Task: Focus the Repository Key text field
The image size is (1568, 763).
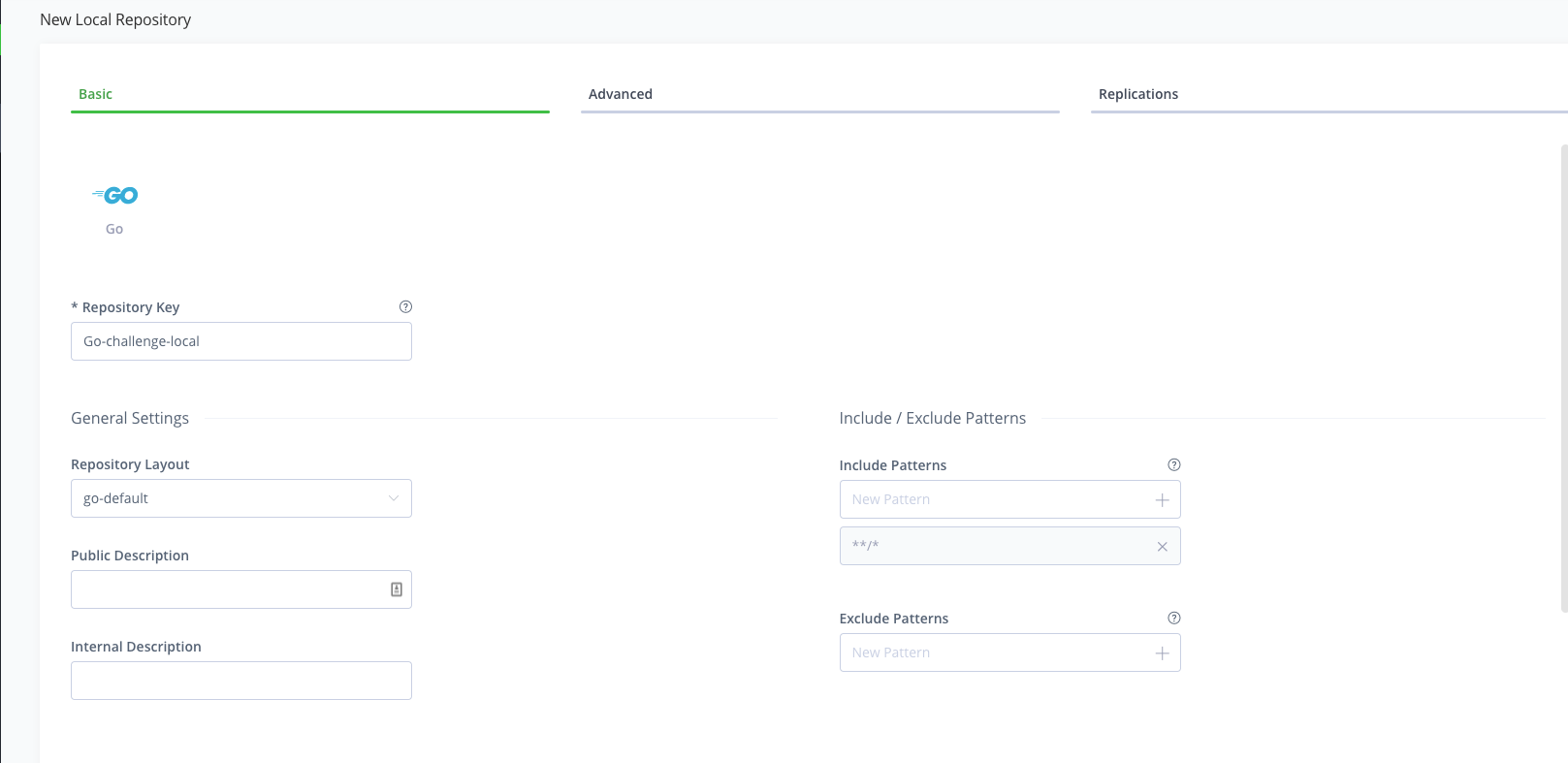Action: click(240, 341)
